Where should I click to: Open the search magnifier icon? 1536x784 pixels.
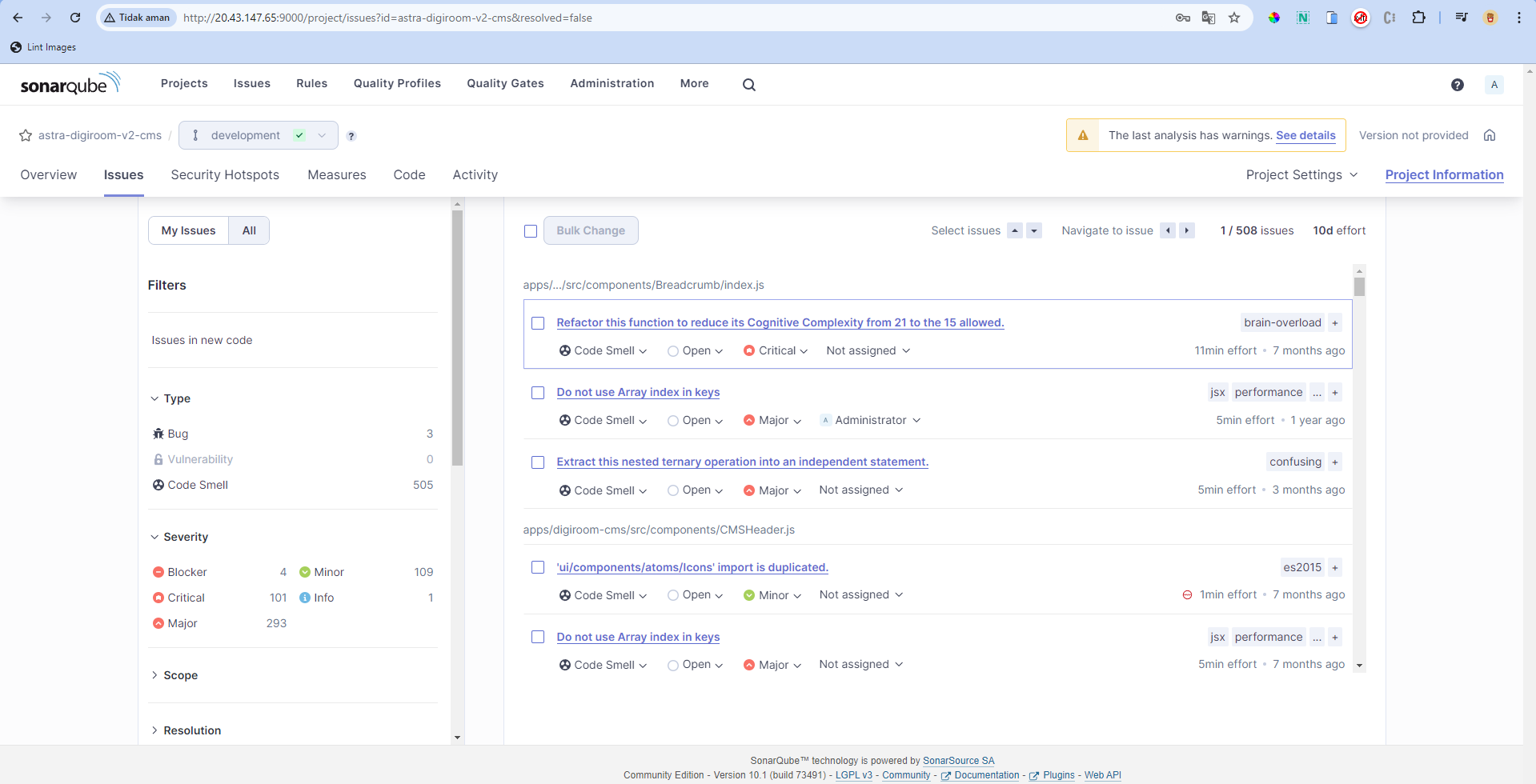(749, 84)
